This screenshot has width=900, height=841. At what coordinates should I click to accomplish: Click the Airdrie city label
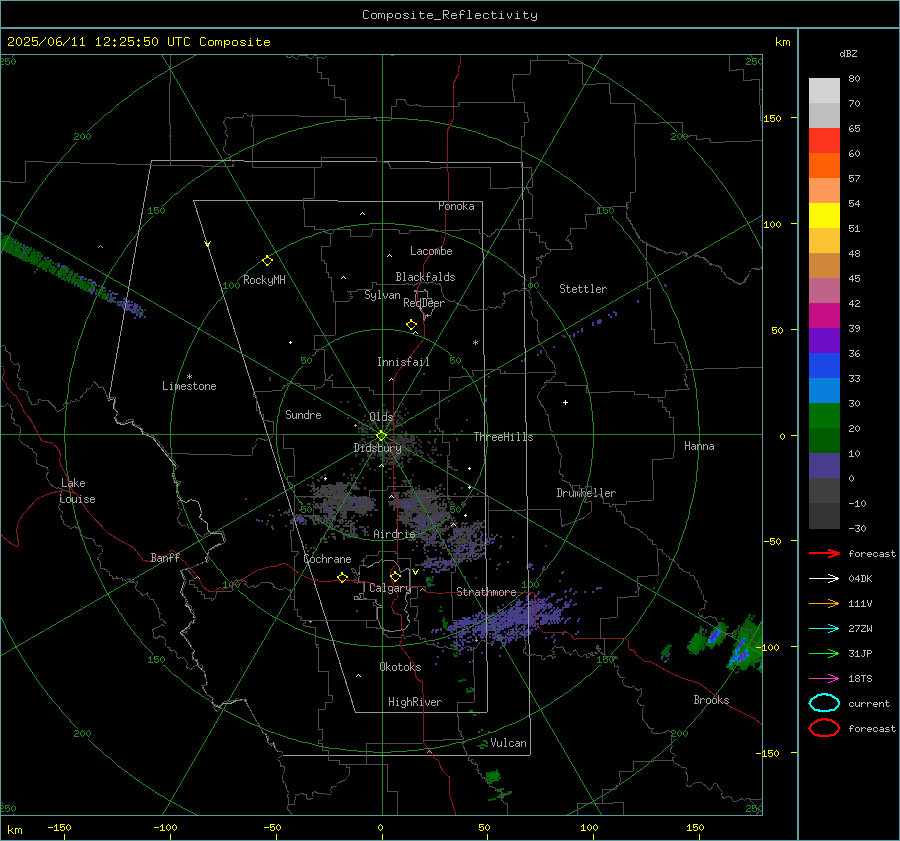click(394, 534)
